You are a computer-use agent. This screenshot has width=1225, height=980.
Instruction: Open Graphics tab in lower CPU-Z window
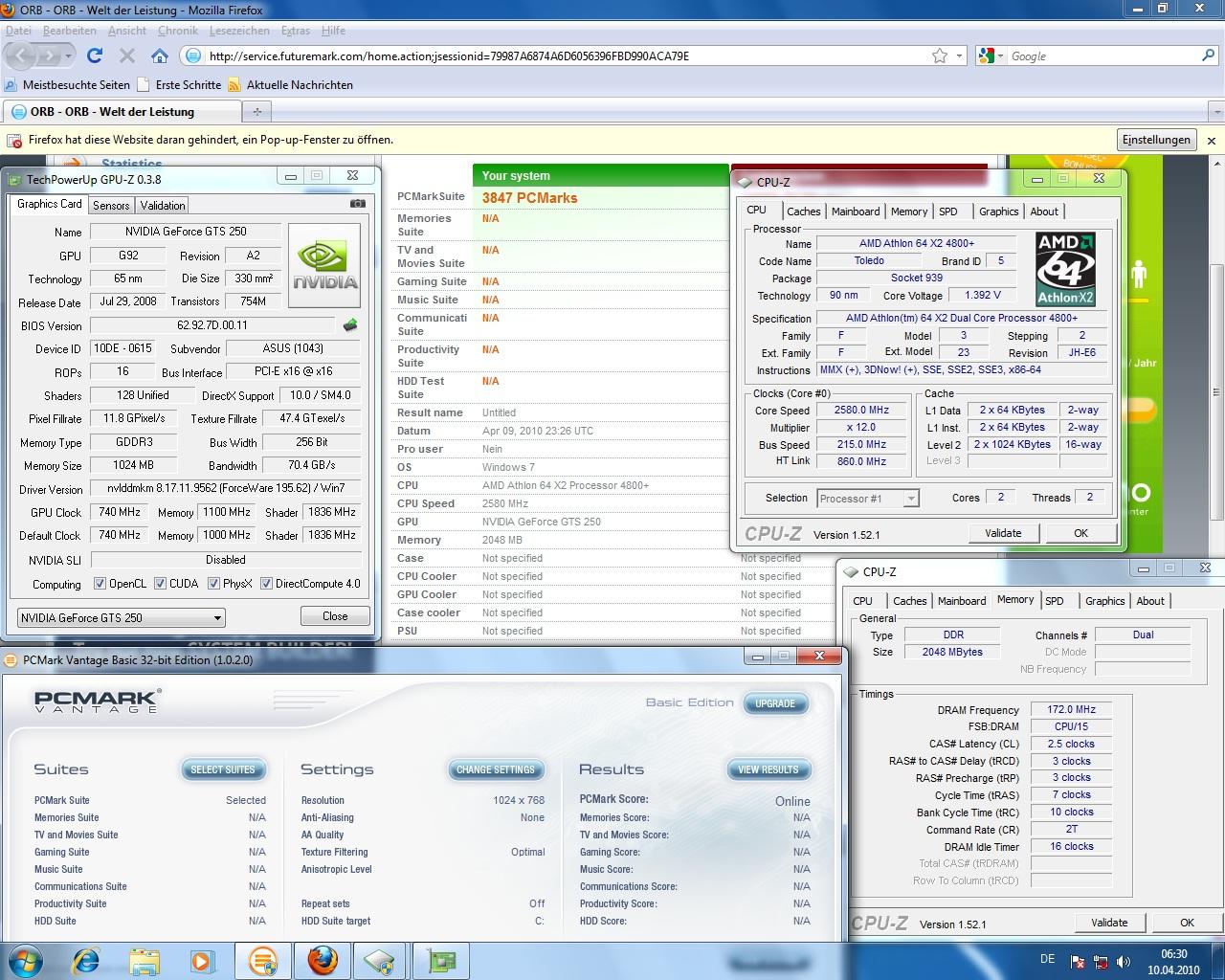click(1104, 601)
